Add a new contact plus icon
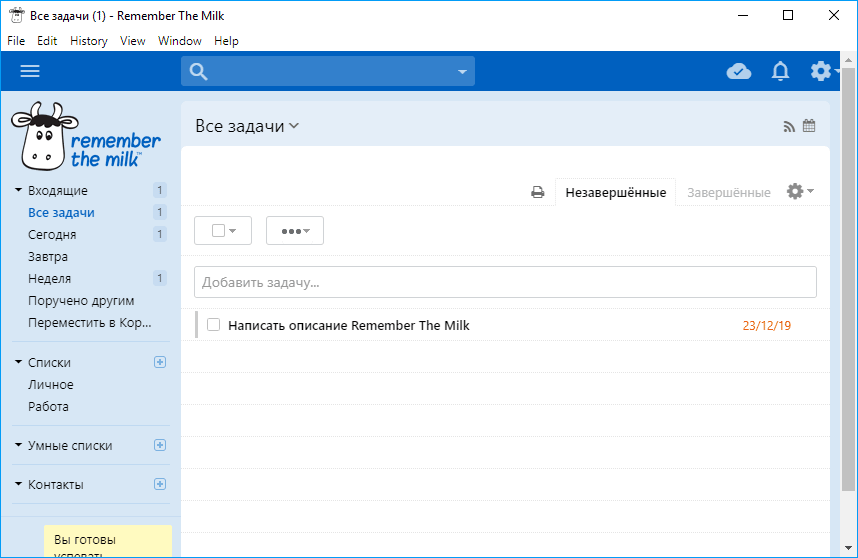Screen dimensions: 858x558 (x=160, y=484)
